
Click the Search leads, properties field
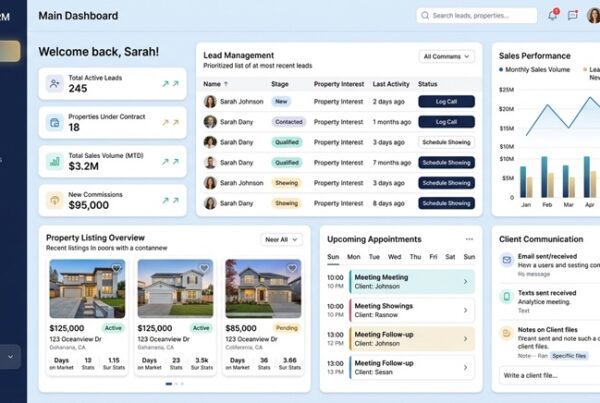coord(476,15)
